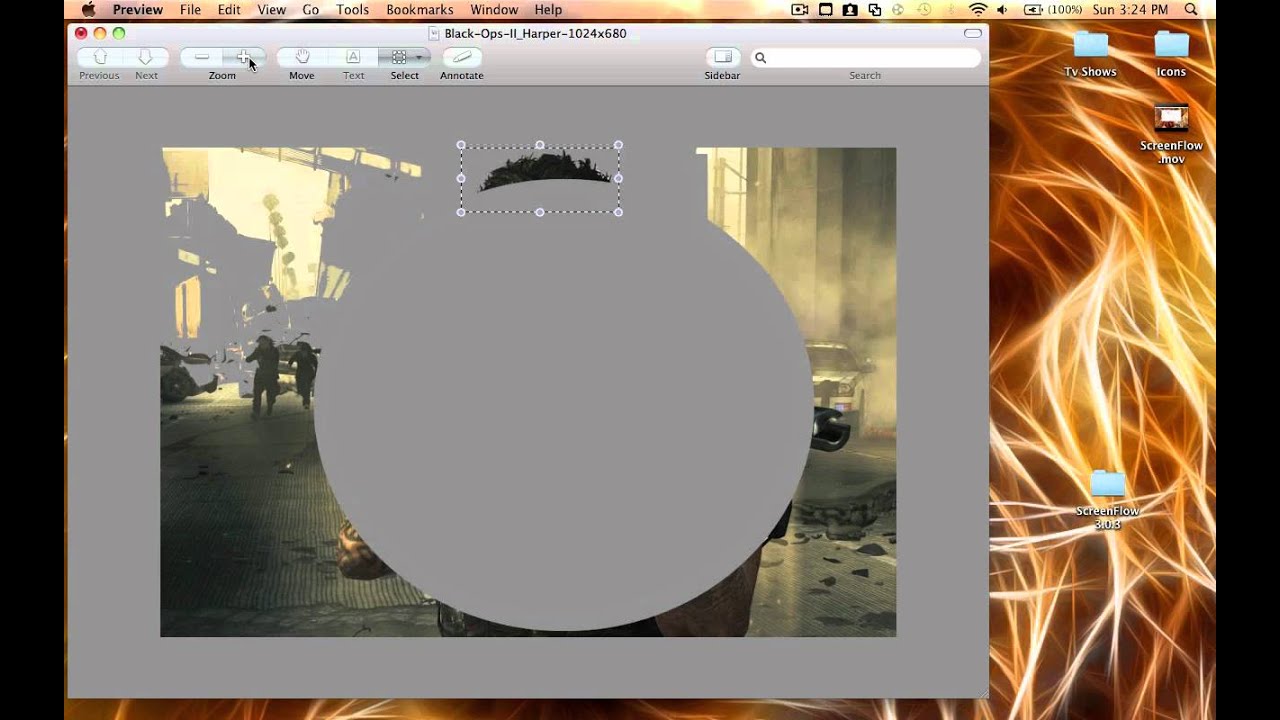Click the middle-left selection handle
This screenshot has width=1280, height=720.
pos(461,179)
